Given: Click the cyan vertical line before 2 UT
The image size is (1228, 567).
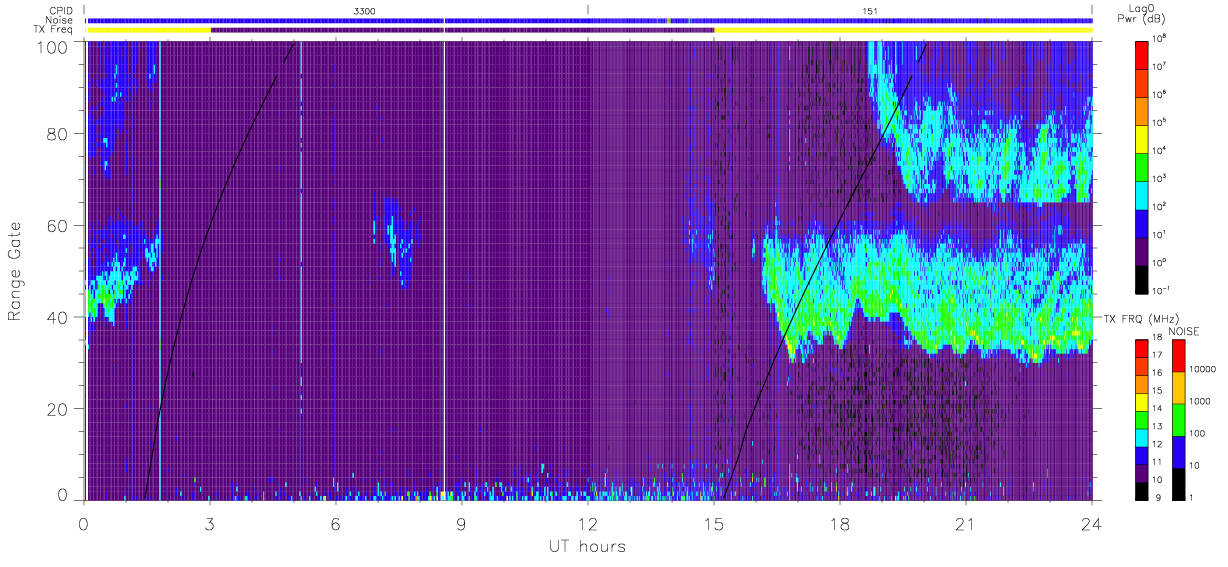Looking at the screenshot, I should (159, 270).
